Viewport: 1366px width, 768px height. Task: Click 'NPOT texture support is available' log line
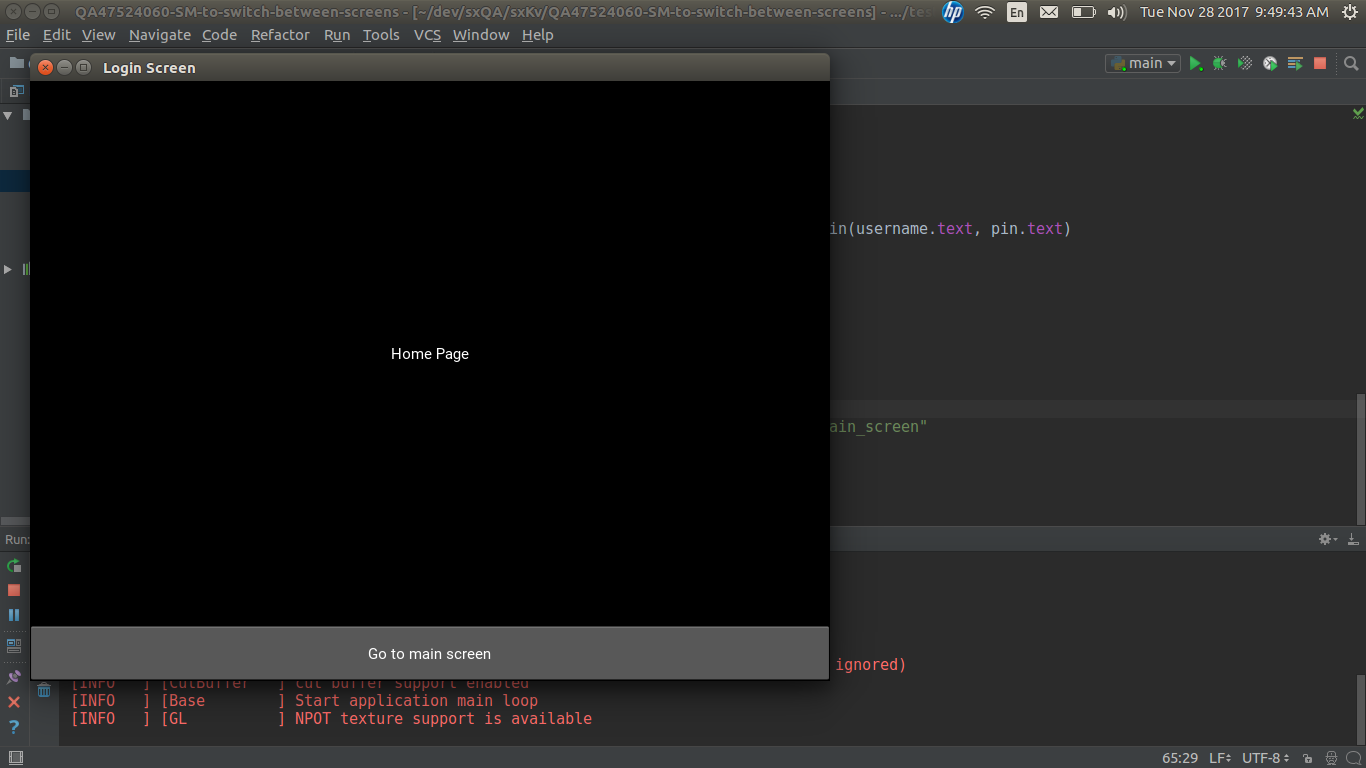tap(443, 718)
